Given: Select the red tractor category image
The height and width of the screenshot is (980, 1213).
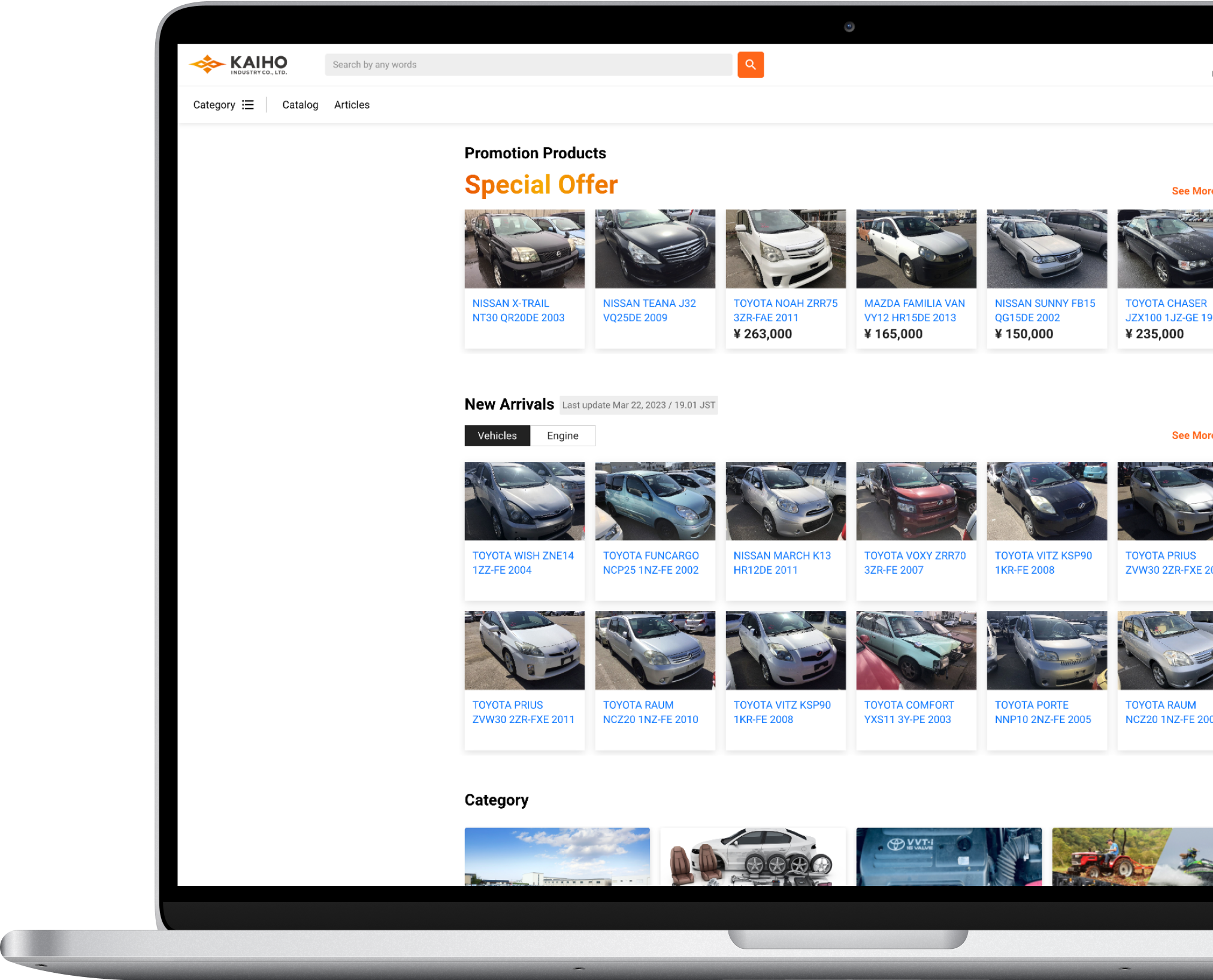Looking at the screenshot, I should pos(1132,857).
